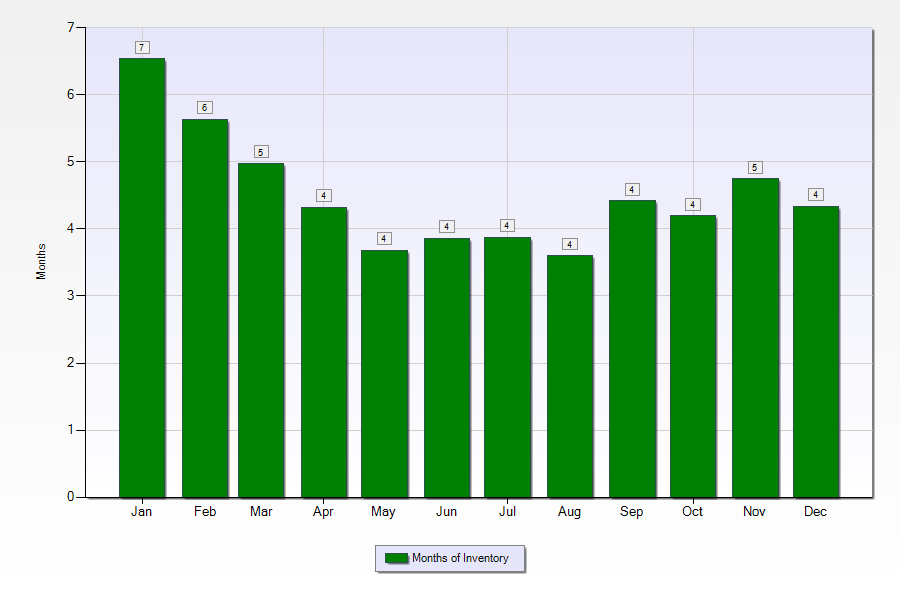
Task: Click the 'Nov' x-axis label
Action: pos(754,511)
